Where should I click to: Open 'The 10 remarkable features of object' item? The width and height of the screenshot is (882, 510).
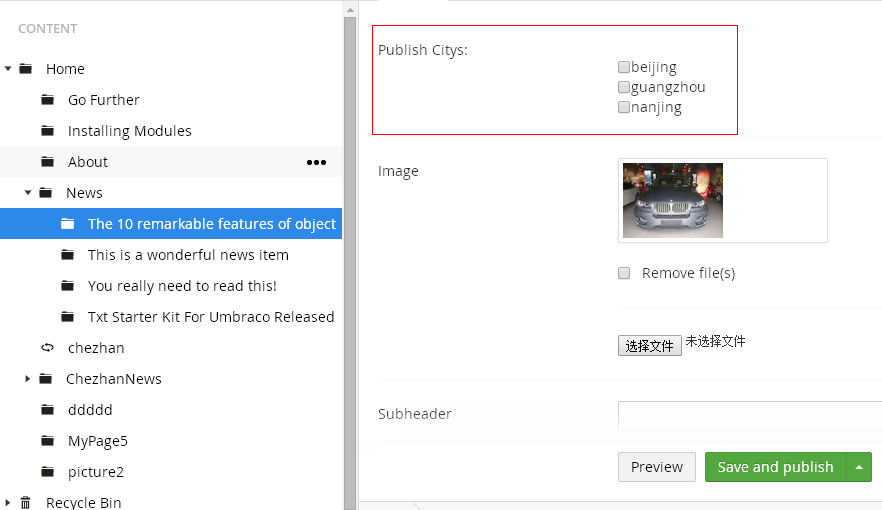coord(212,224)
